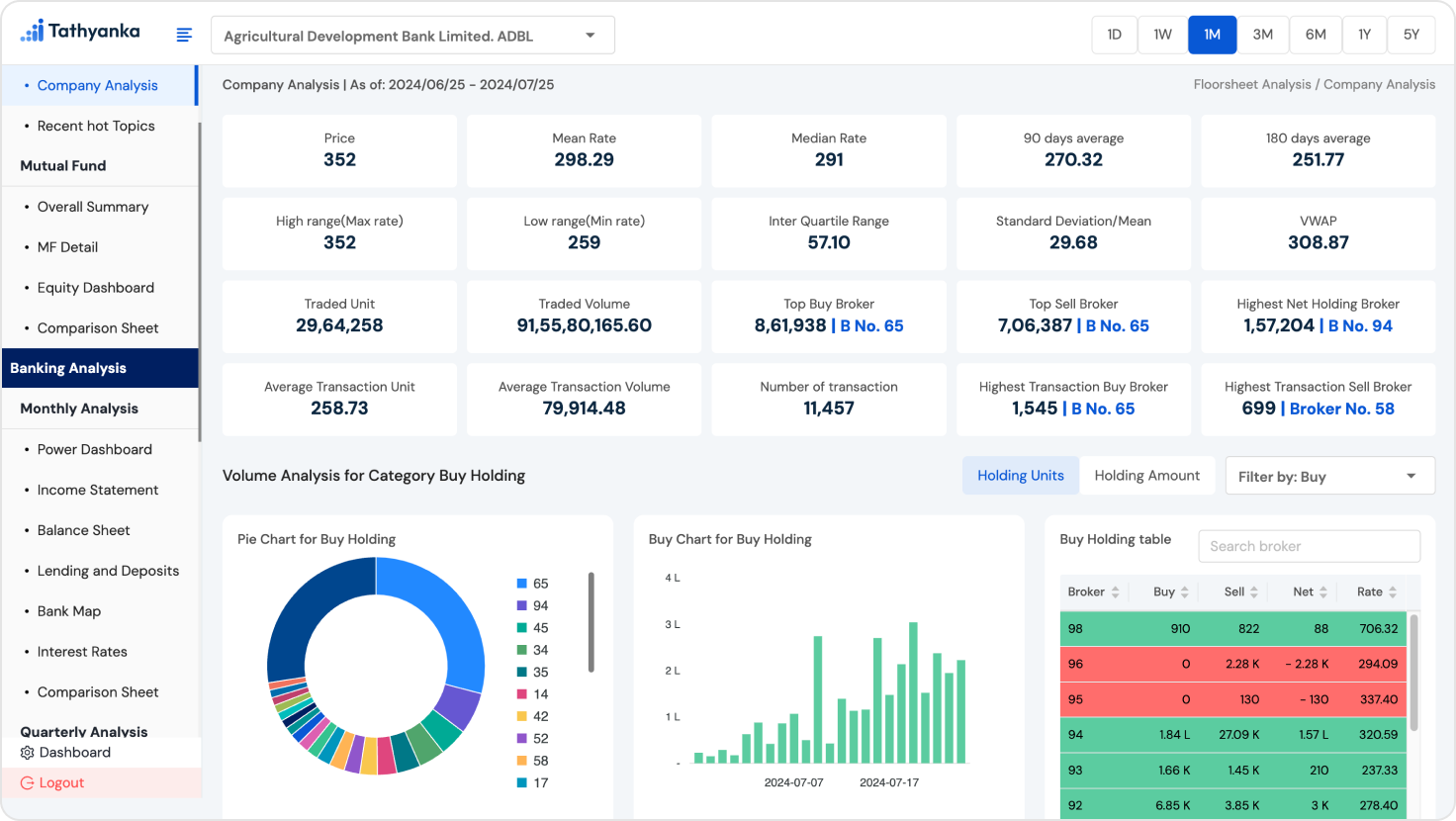The width and height of the screenshot is (1456, 821).
Task: Click the Dashboard gear icon
Action: pos(27,753)
